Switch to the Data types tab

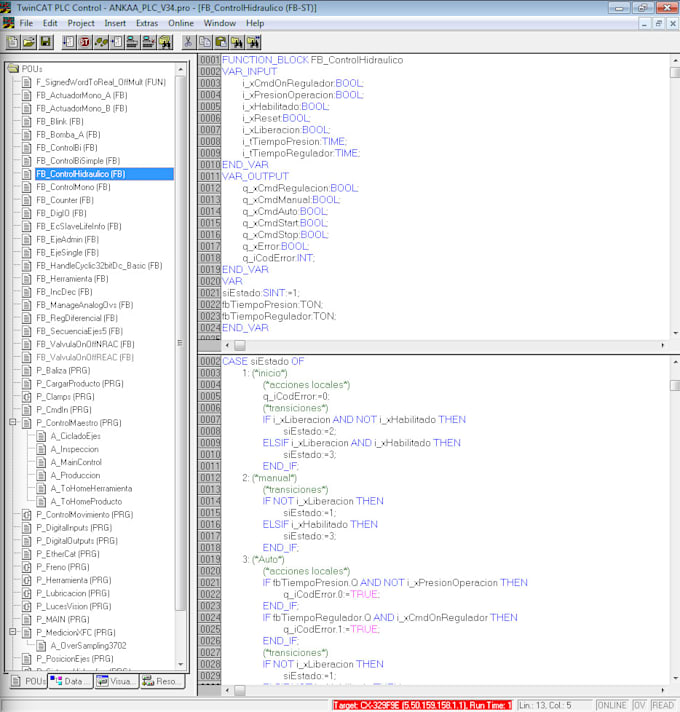pos(70,681)
